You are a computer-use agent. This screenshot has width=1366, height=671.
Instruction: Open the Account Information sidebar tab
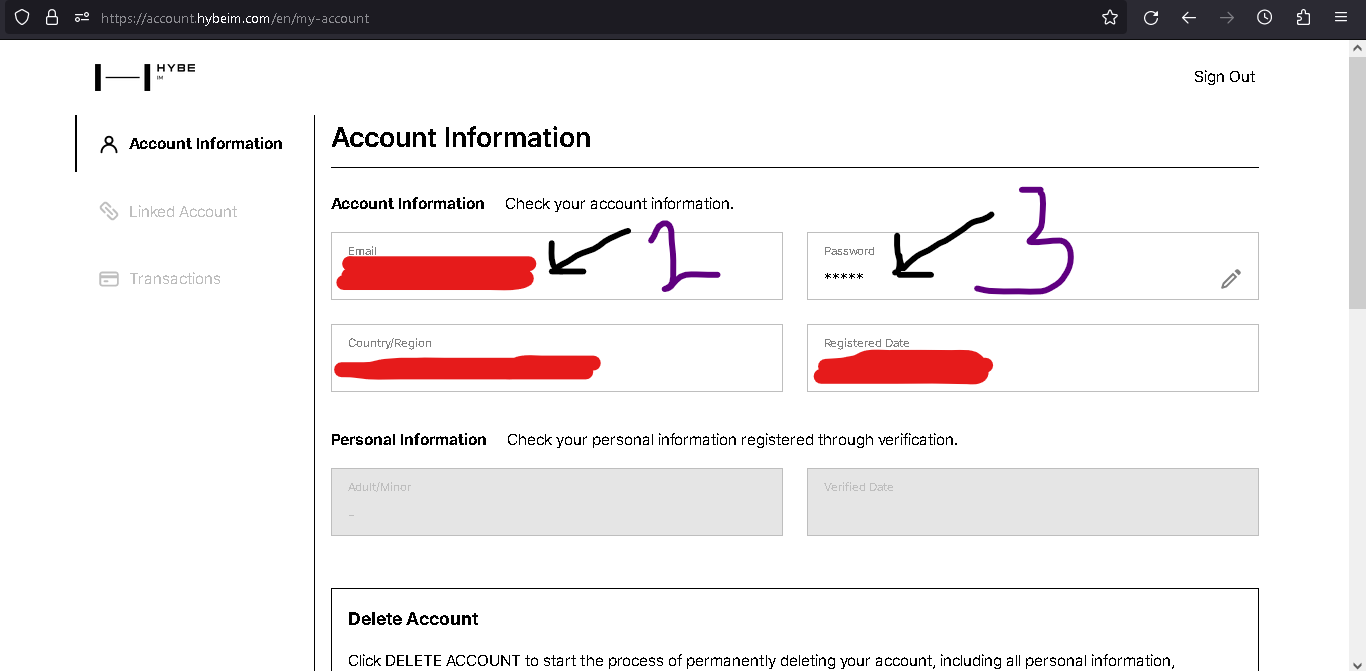coord(205,143)
